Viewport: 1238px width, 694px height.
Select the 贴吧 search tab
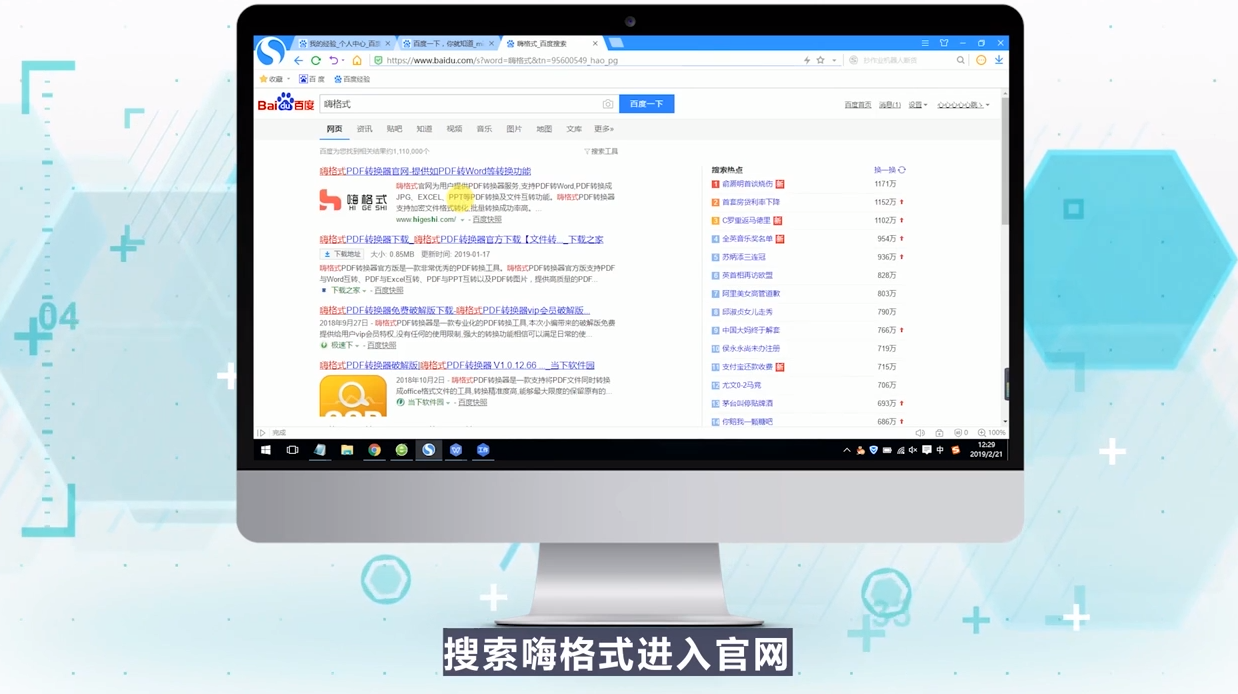click(x=394, y=129)
